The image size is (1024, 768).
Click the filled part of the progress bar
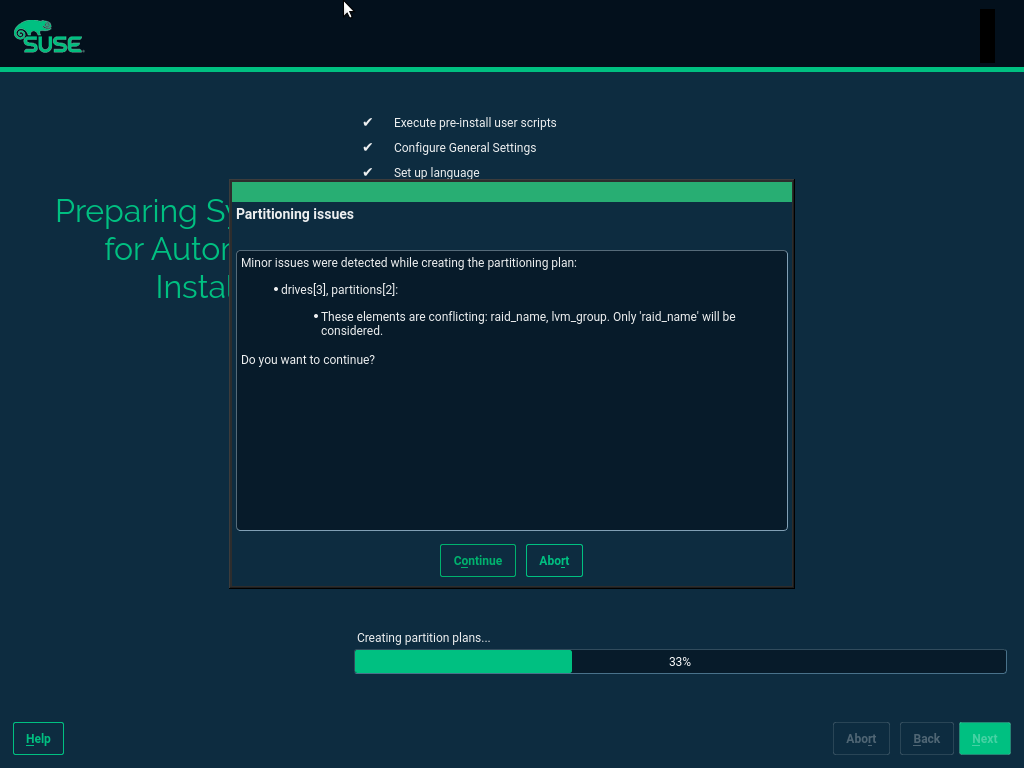(463, 661)
